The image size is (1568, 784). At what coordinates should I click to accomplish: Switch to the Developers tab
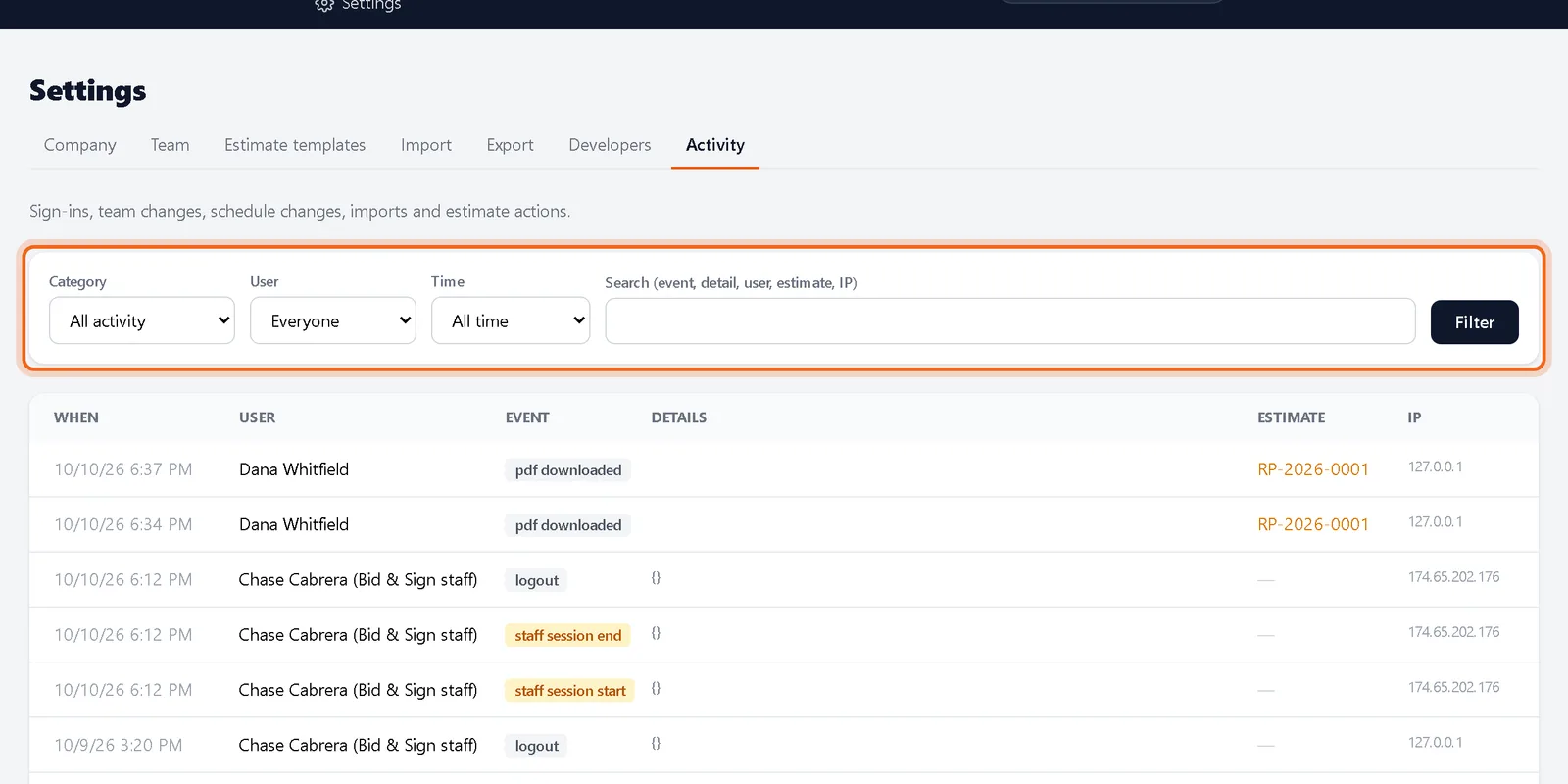pos(610,145)
